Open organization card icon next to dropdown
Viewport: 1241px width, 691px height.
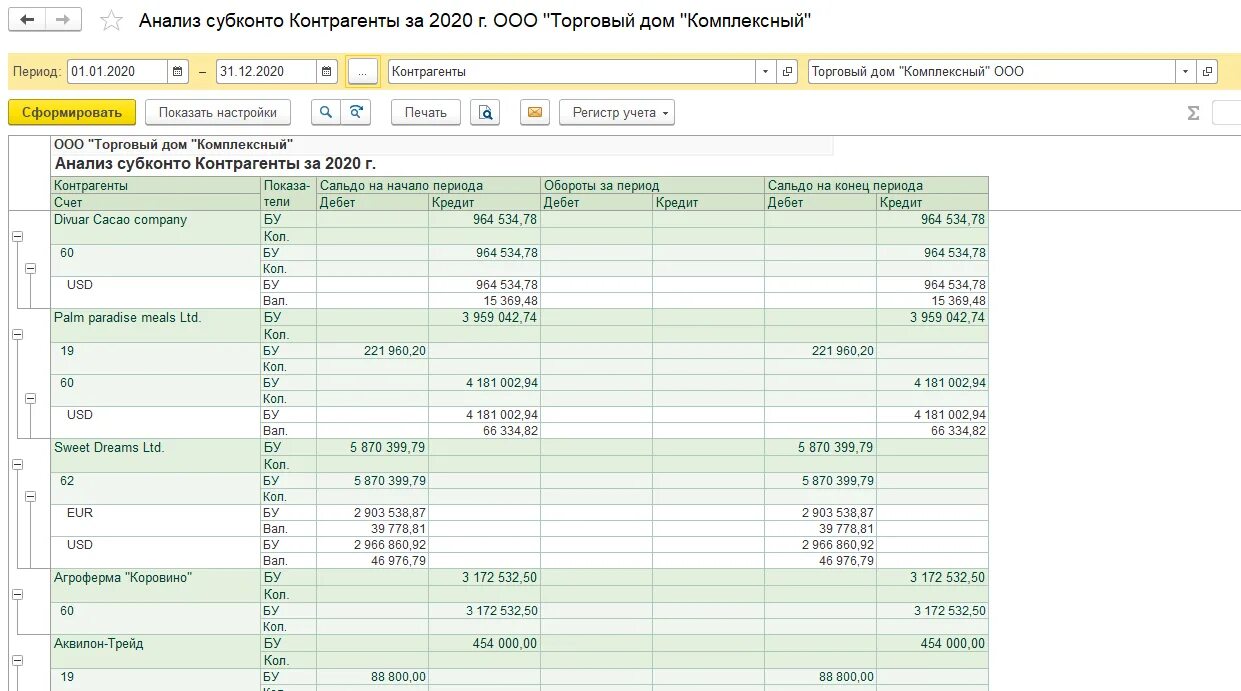(1207, 72)
